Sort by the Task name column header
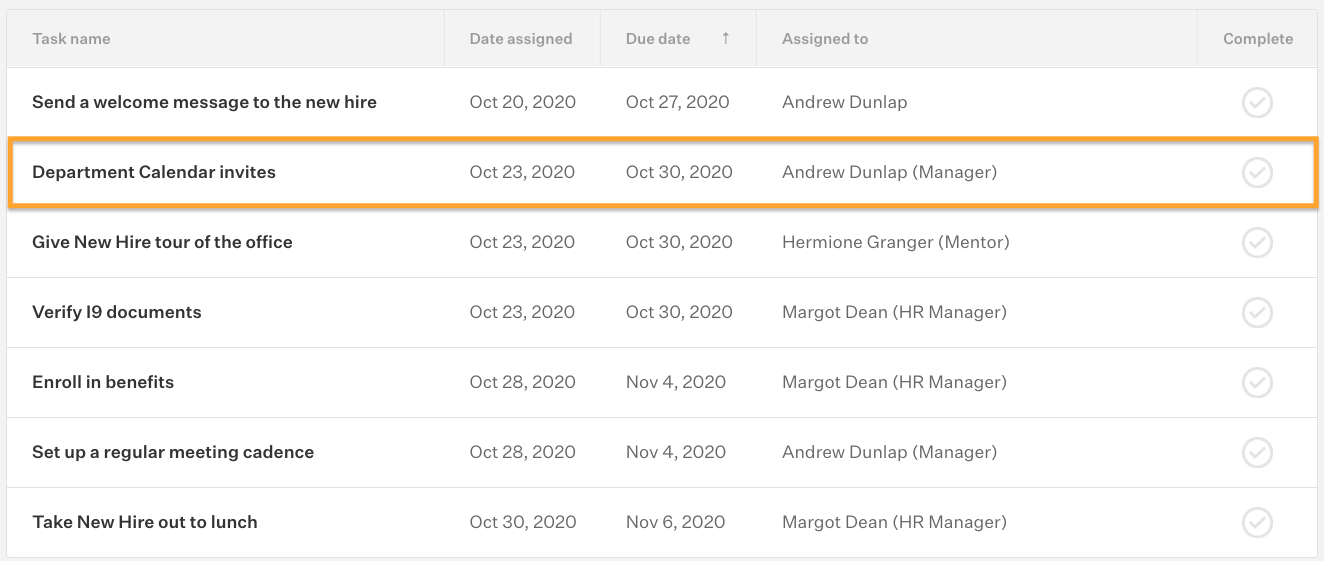Screen dimensions: 1324x561 71,39
